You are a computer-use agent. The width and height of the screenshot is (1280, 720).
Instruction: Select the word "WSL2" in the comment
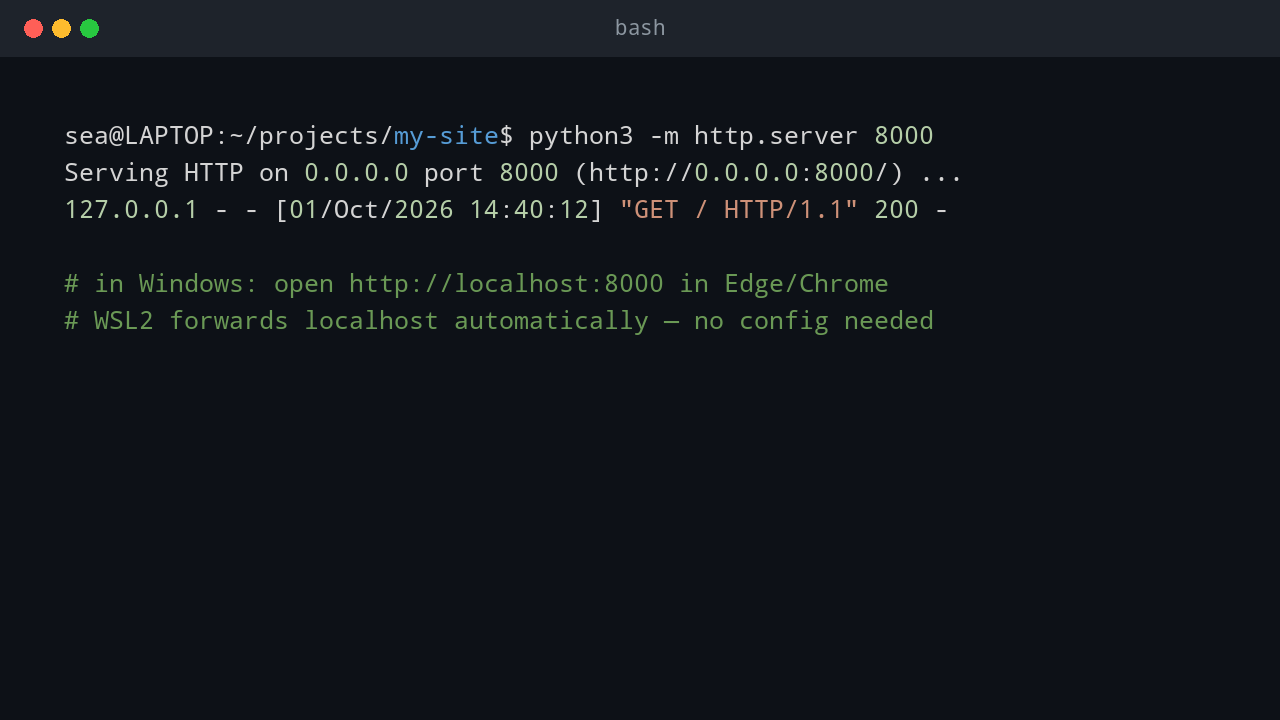click(124, 321)
